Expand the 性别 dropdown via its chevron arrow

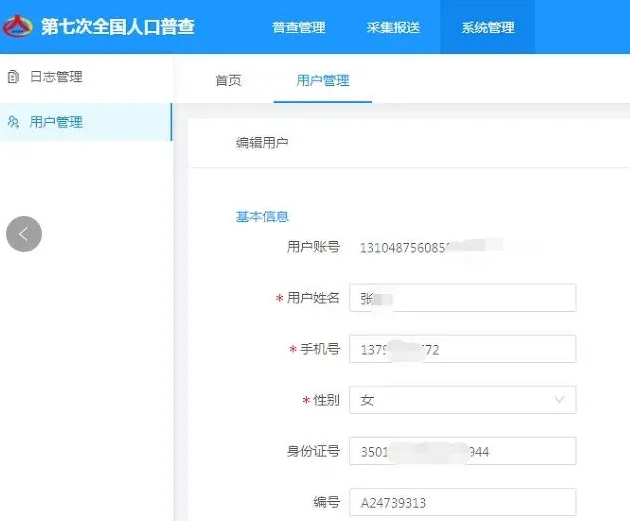tap(558, 400)
